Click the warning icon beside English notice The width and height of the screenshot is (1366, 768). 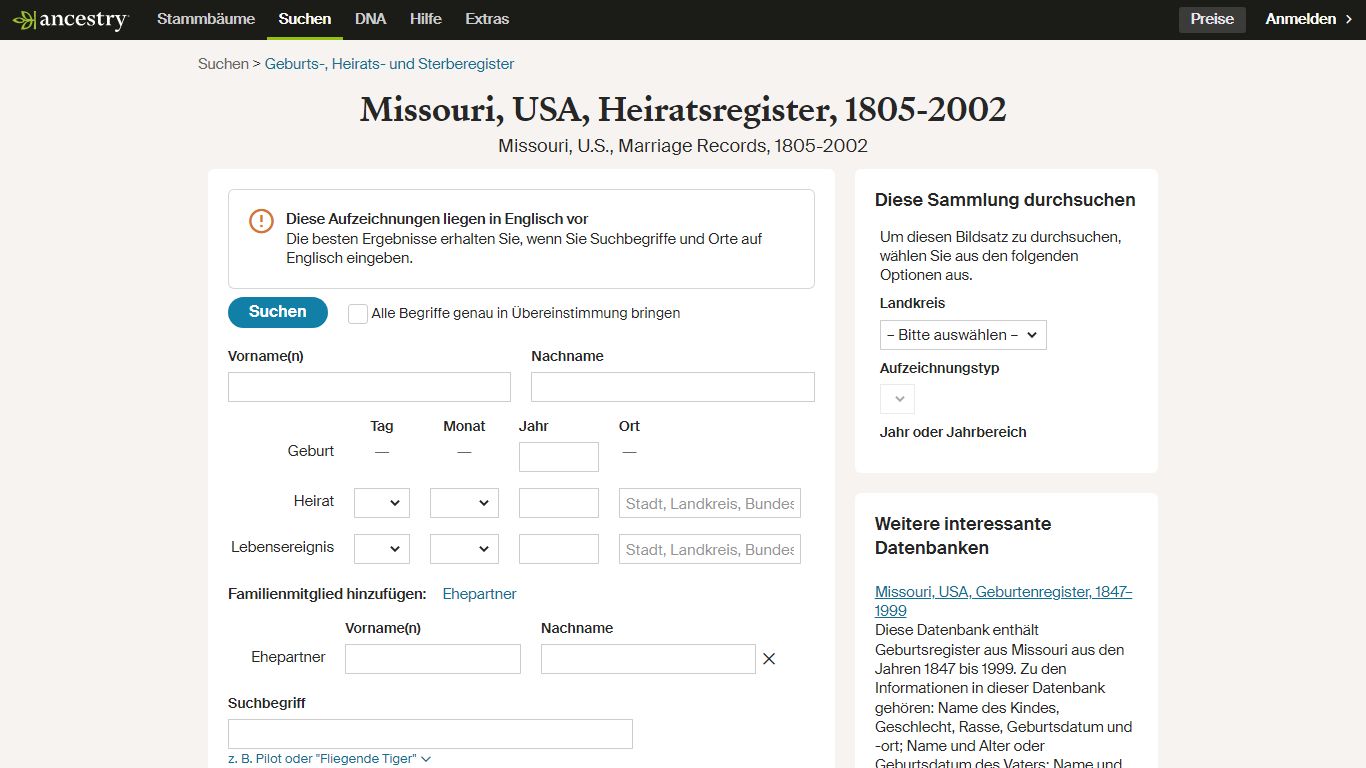point(261,221)
